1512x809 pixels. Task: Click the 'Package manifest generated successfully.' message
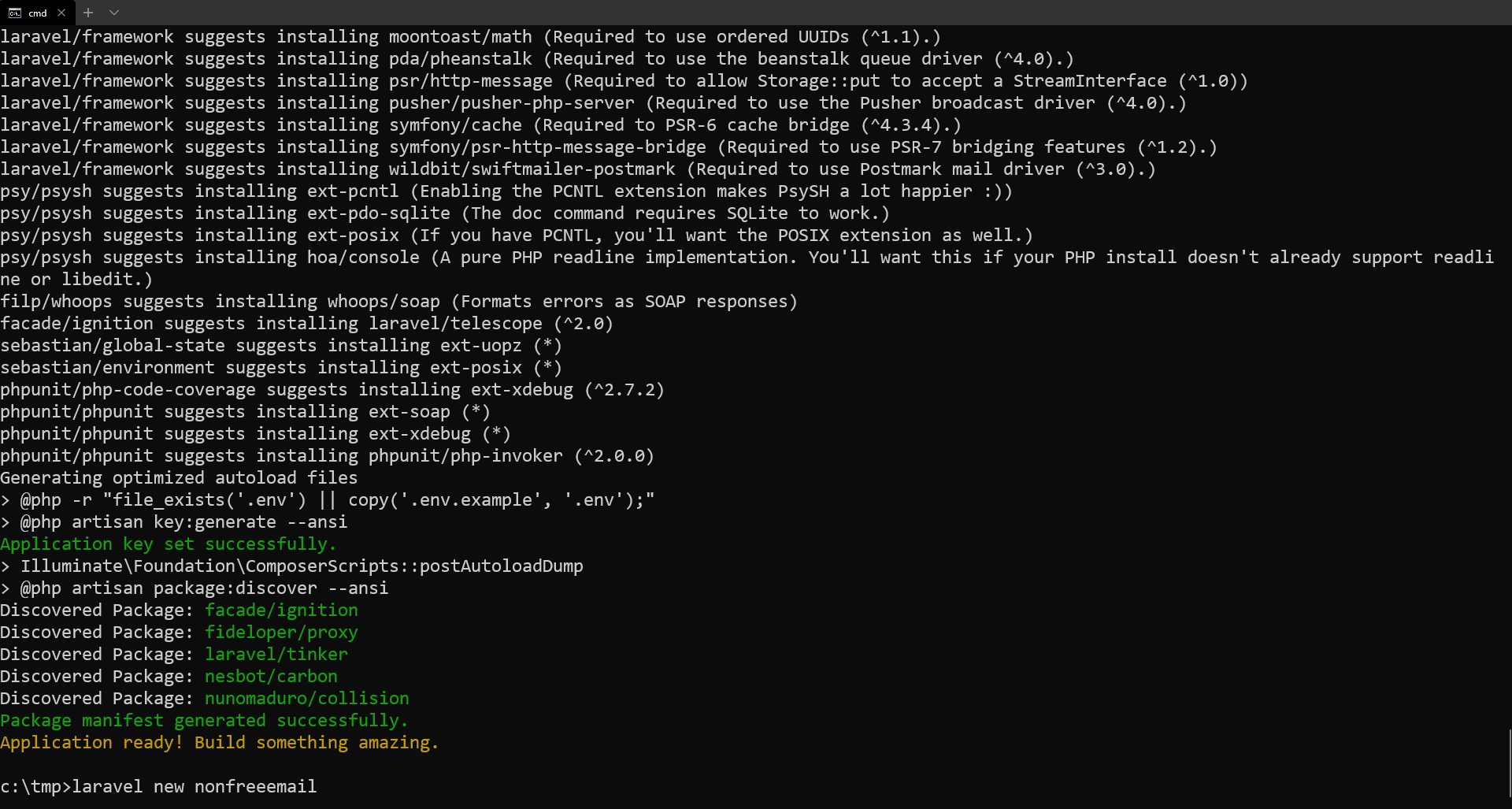[204, 720]
